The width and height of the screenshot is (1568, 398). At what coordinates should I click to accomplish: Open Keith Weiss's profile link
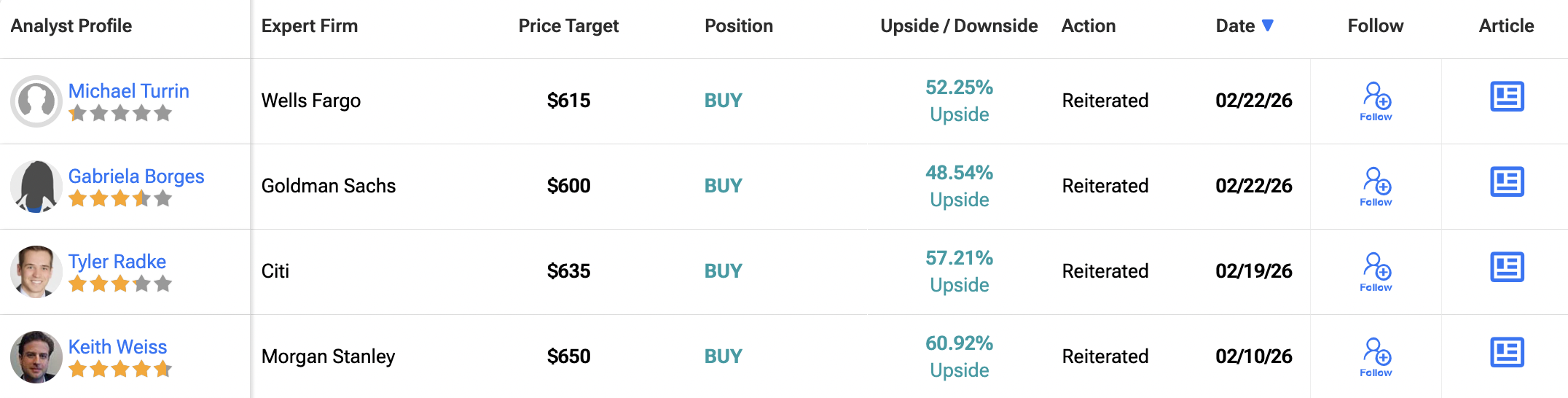pyautogui.click(x=118, y=347)
